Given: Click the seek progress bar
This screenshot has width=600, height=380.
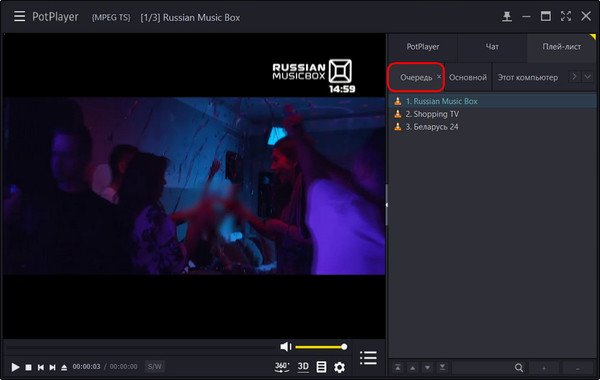Looking at the screenshot, I should (140, 347).
